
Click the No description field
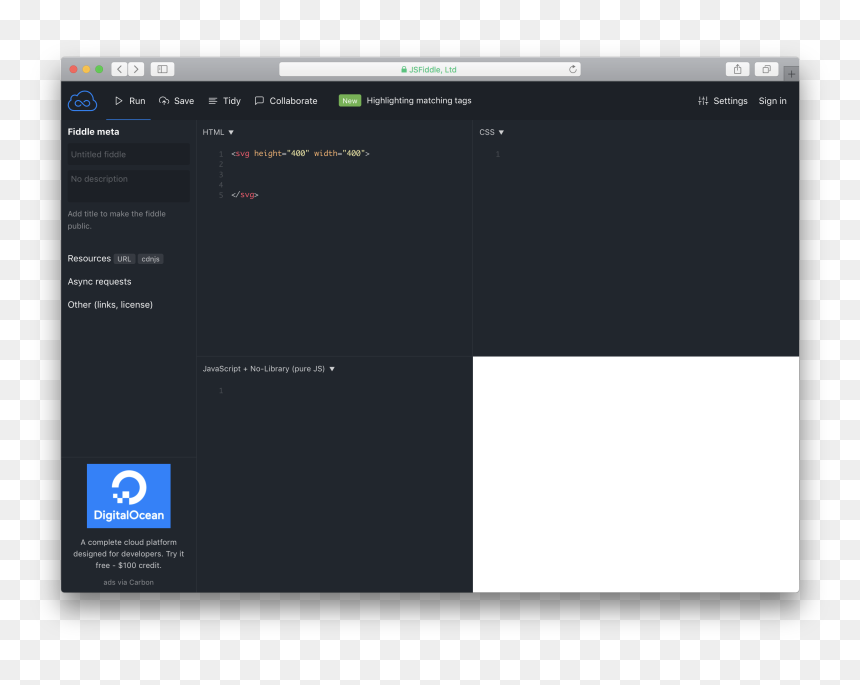(128, 185)
